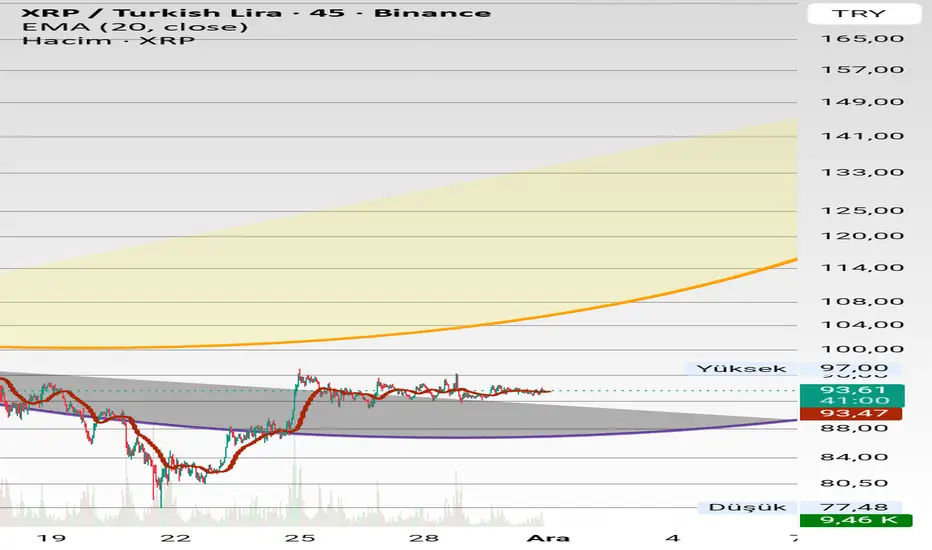The image size is (932, 550).
Task: Click the 120,00 price scale label
Action: 862,236
